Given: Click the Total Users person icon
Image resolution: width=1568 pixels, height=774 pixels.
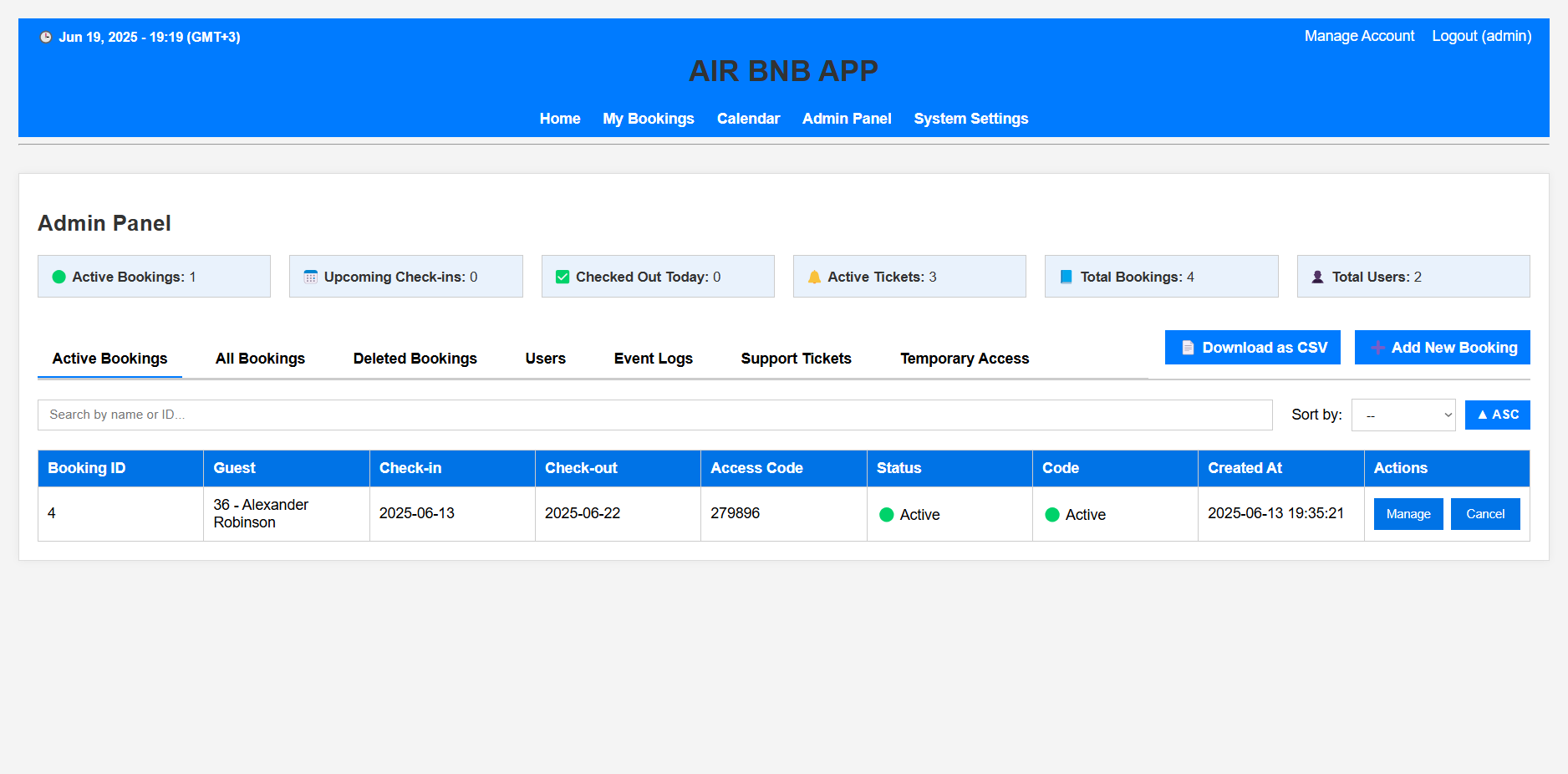Looking at the screenshot, I should point(1317,277).
